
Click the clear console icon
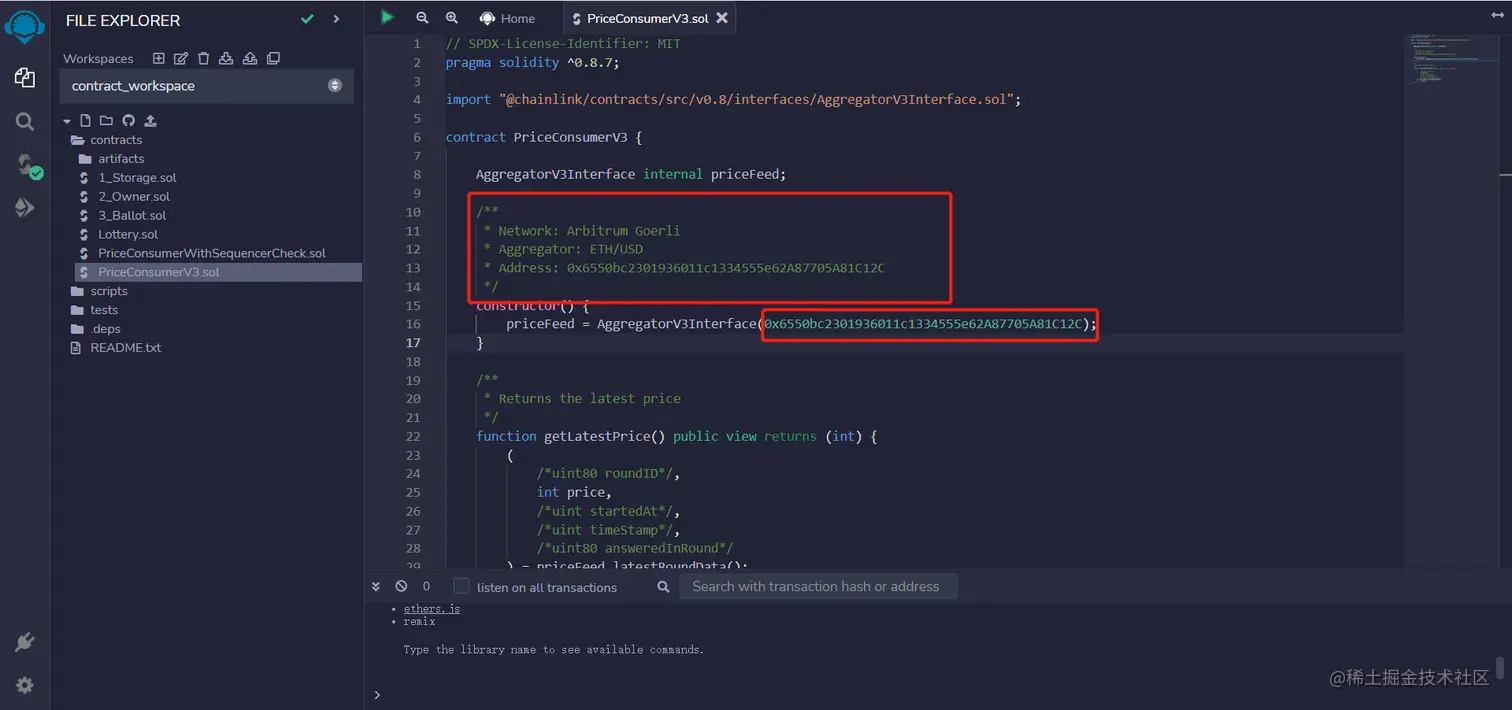(401, 587)
